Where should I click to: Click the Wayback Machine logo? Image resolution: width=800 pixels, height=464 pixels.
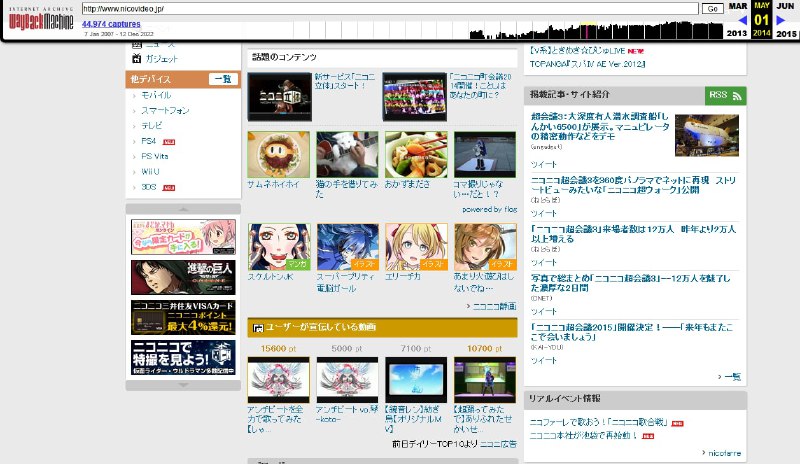pyautogui.click(x=40, y=19)
